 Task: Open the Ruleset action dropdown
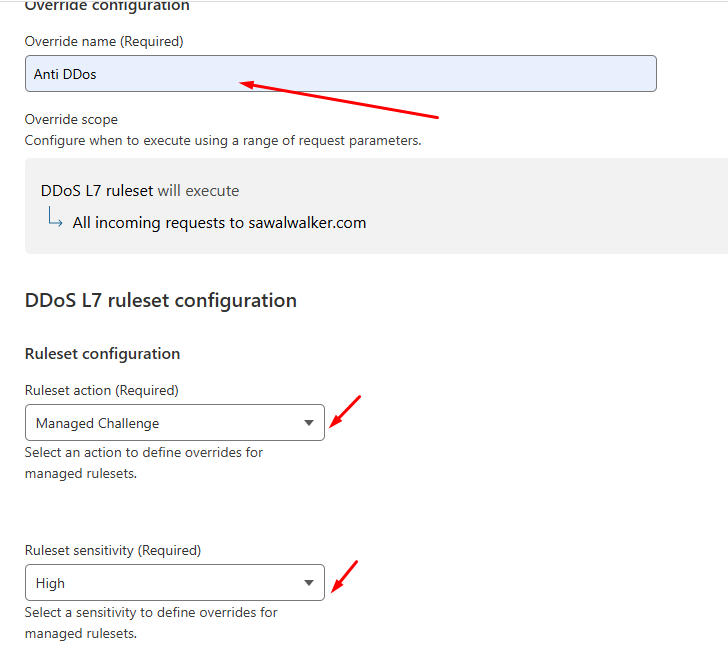[x=174, y=423]
